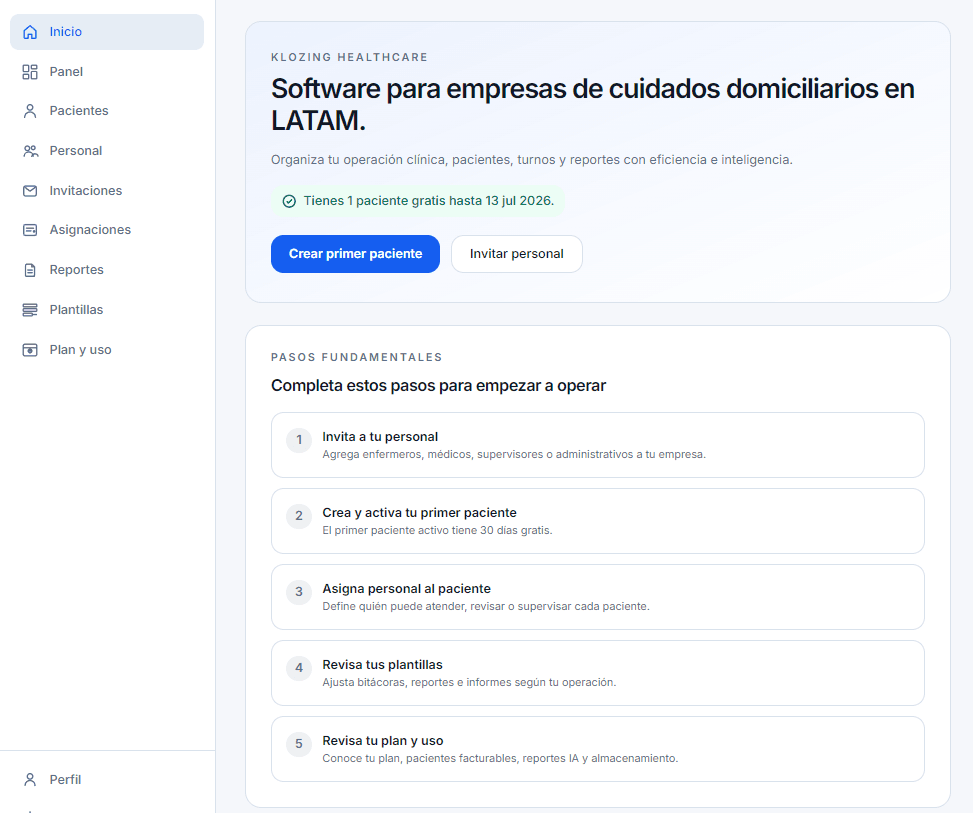
Task: Click the KLOZING HEALTHCARE label
Action: point(349,57)
